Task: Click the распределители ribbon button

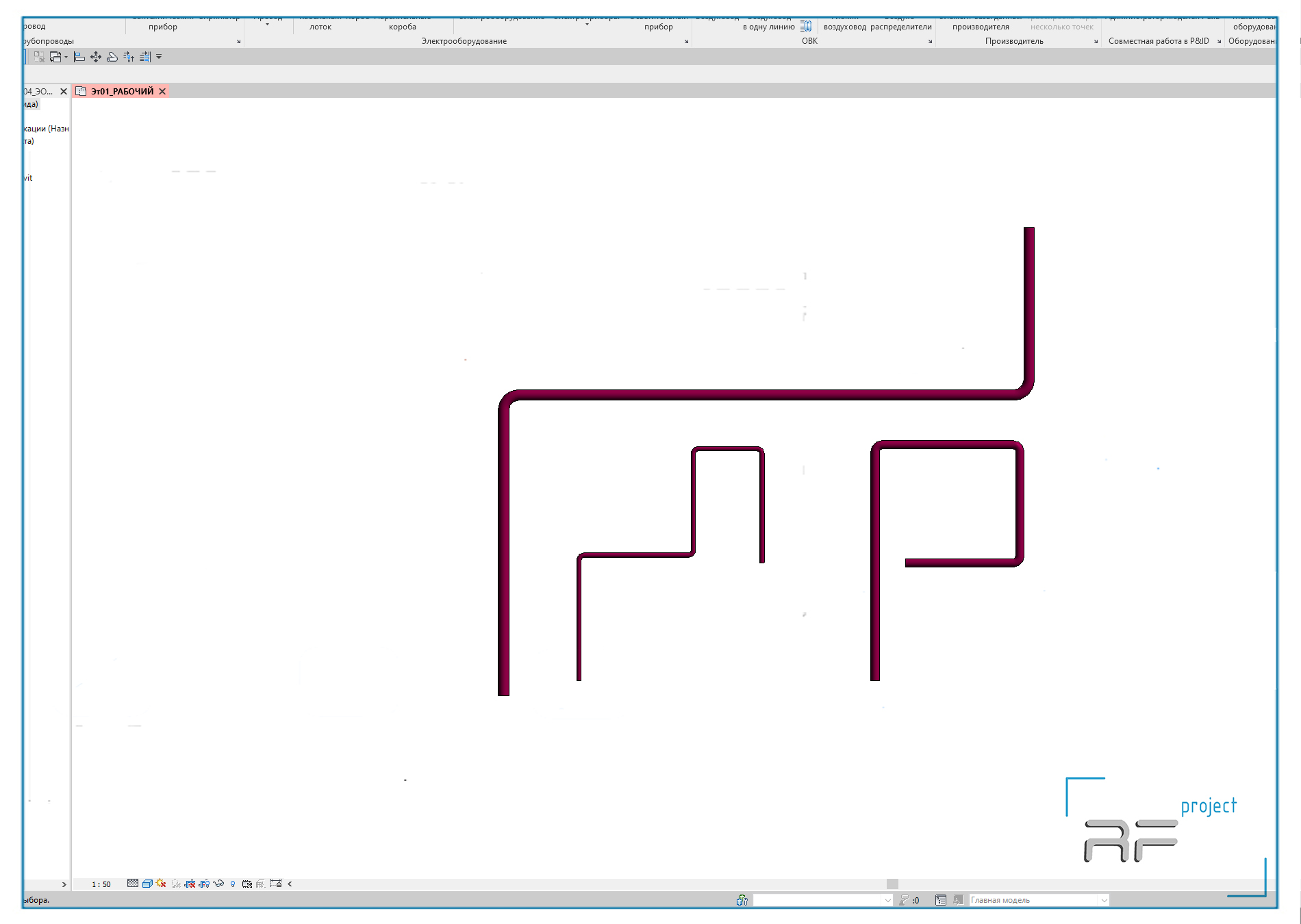Action: click(900, 27)
